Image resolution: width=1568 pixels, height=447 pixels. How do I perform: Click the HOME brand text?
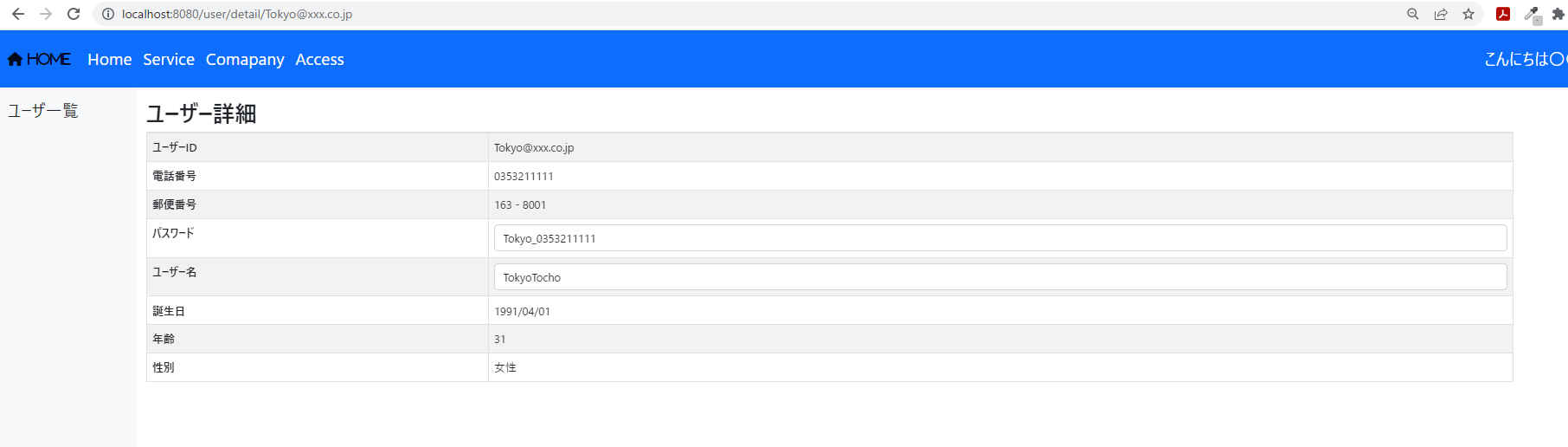pos(48,59)
